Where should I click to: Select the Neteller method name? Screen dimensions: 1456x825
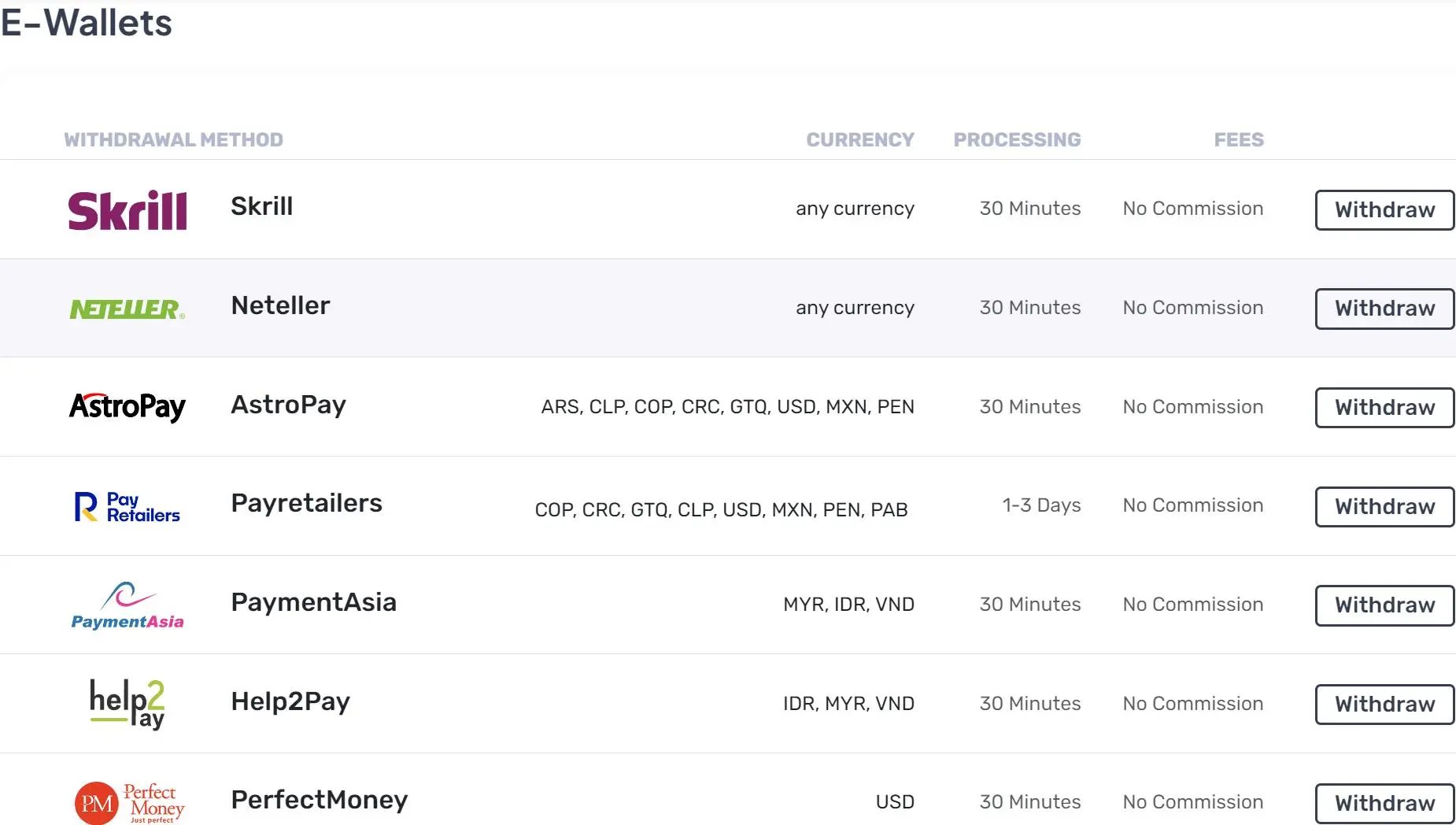tap(281, 305)
